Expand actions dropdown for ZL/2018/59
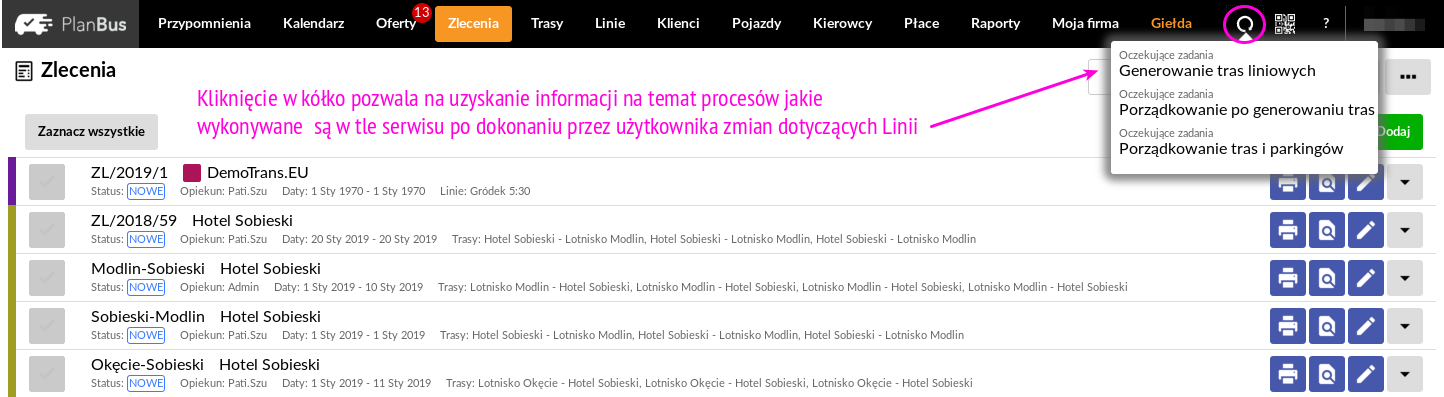 (1405, 230)
